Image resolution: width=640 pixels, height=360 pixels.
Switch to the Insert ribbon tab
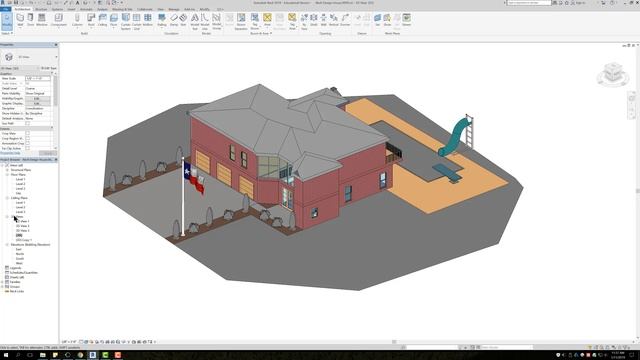point(71,9)
